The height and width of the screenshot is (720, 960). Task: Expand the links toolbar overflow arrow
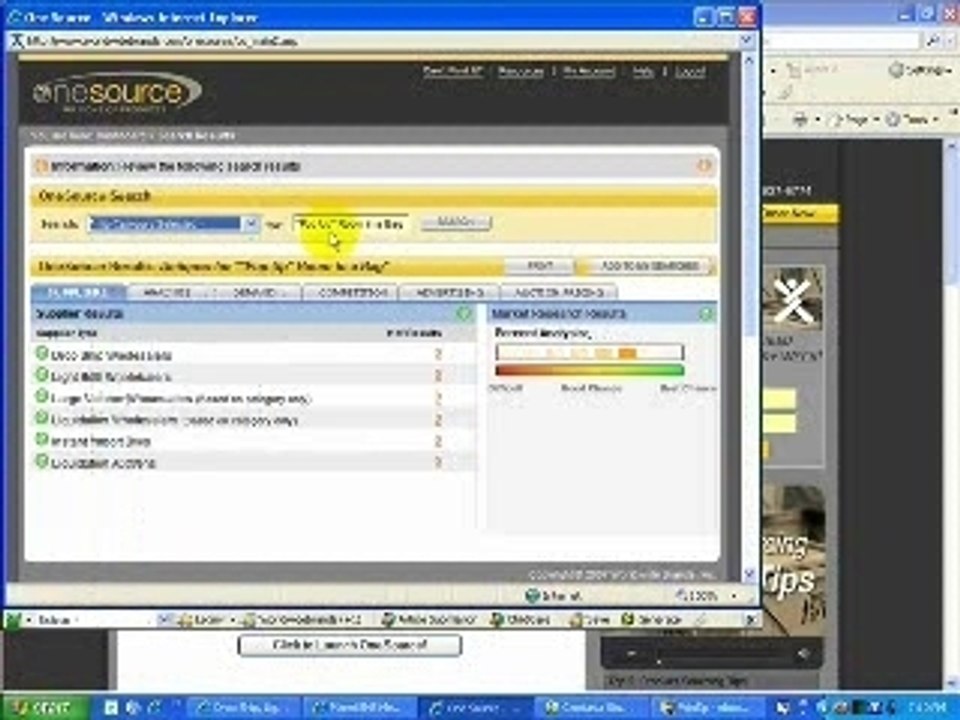point(751,620)
